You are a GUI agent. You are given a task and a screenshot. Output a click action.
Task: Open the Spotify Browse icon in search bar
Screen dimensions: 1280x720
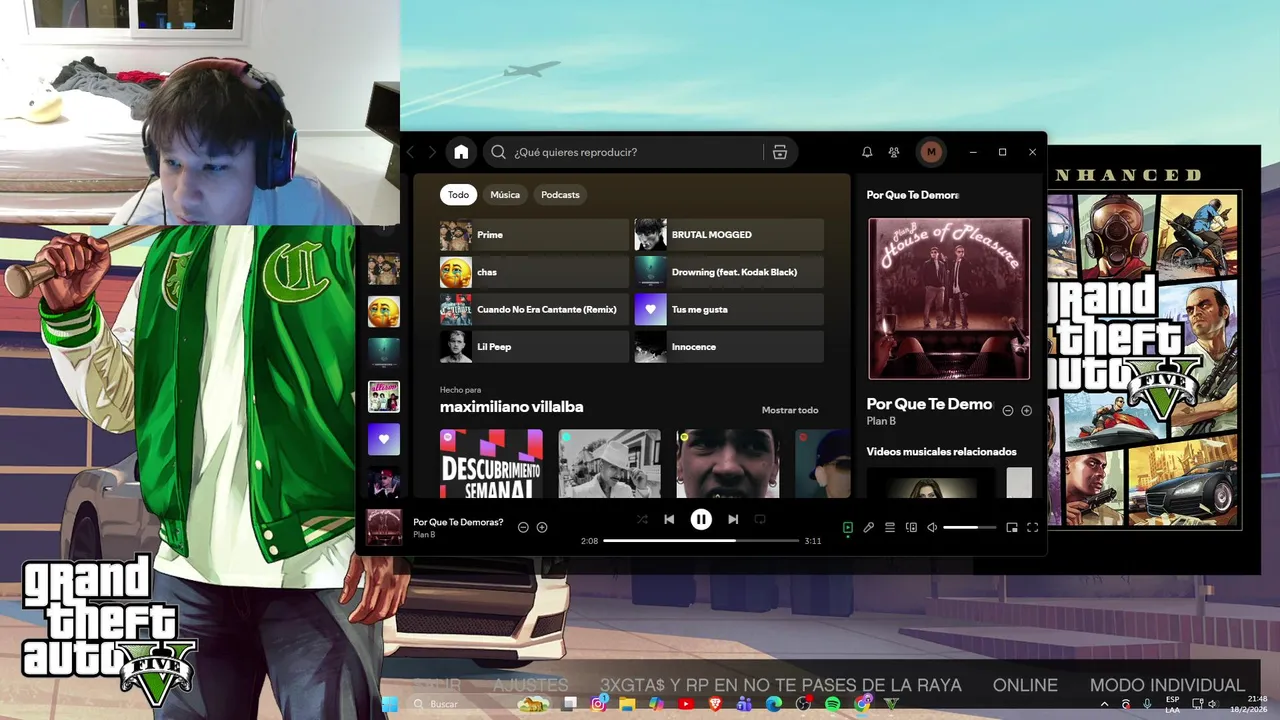(x=780, y=152)
